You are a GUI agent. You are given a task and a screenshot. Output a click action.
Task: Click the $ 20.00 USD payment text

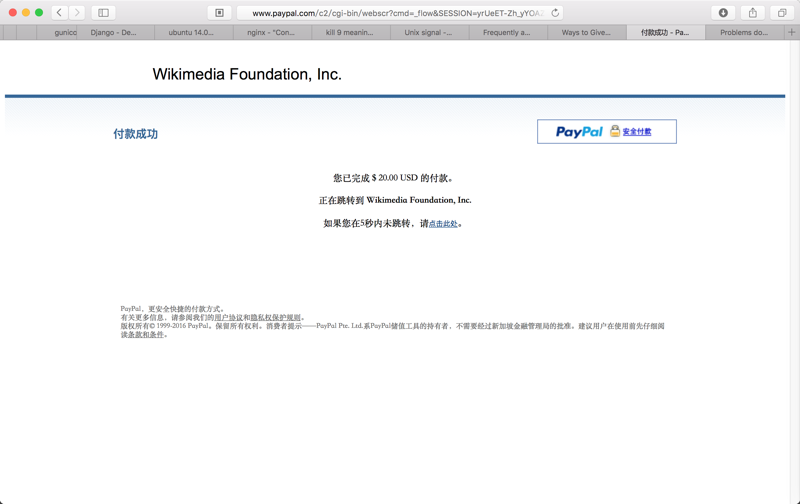394,178
